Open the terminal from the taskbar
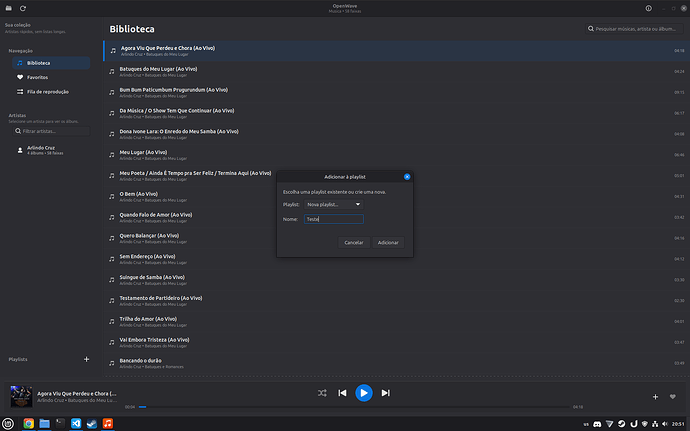Screen dimensions: 690x431 [60, 424]
